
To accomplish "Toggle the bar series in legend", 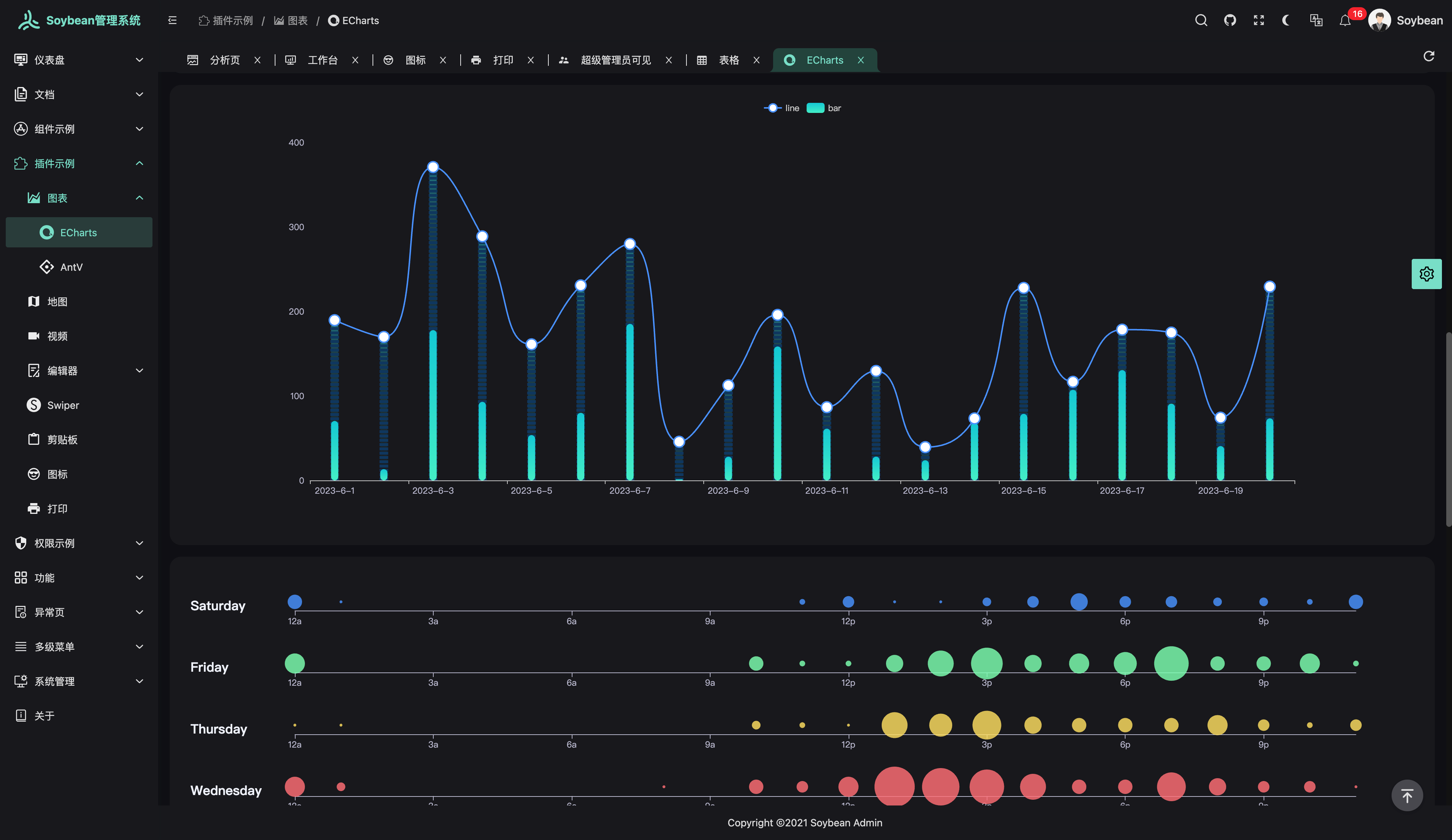I will pos(824,108).
